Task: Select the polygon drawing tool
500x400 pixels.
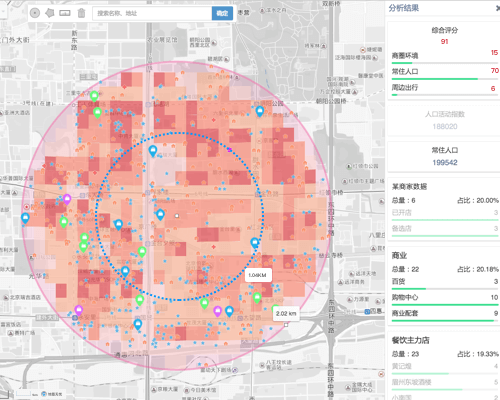Action: tap(50, 13)
